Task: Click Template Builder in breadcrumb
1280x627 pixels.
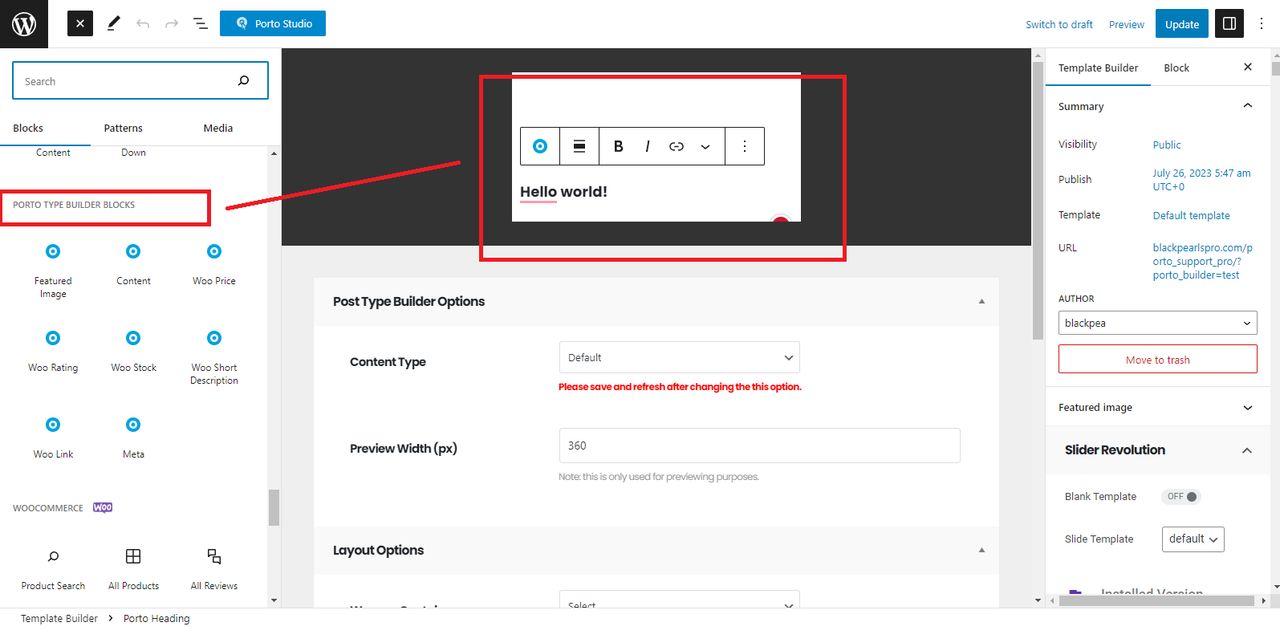Action: click(x=59, y=618)
